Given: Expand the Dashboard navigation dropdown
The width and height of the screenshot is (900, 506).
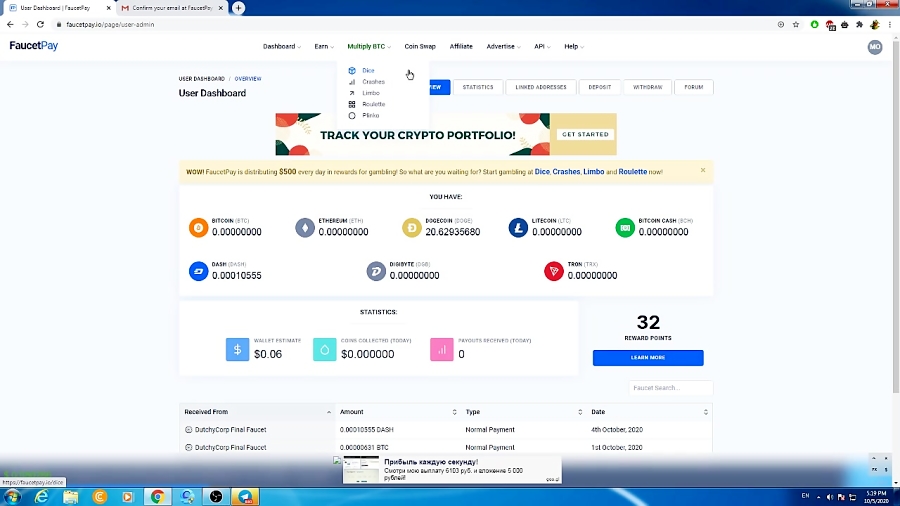Looking at the screenshot, I should tap(281, 46).
